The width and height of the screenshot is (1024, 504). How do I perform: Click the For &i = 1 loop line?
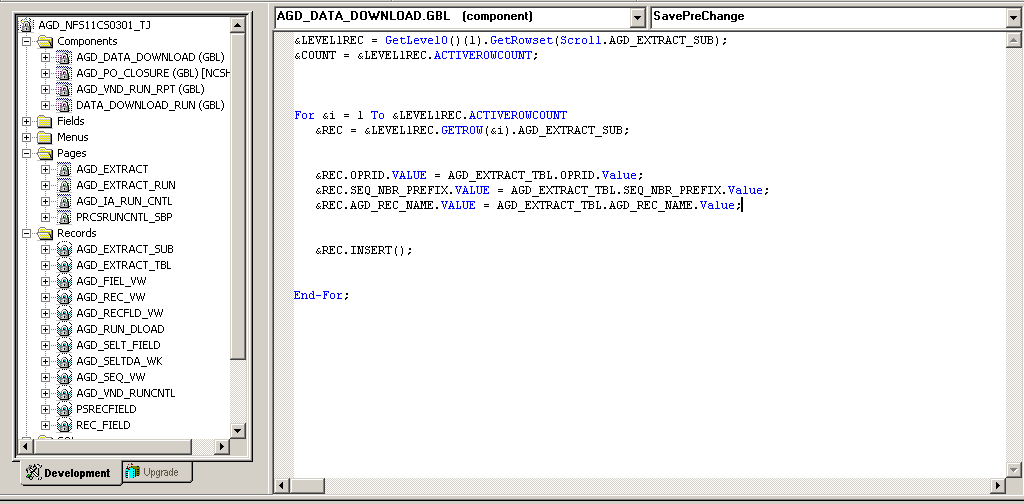click(x=430, y=116)
